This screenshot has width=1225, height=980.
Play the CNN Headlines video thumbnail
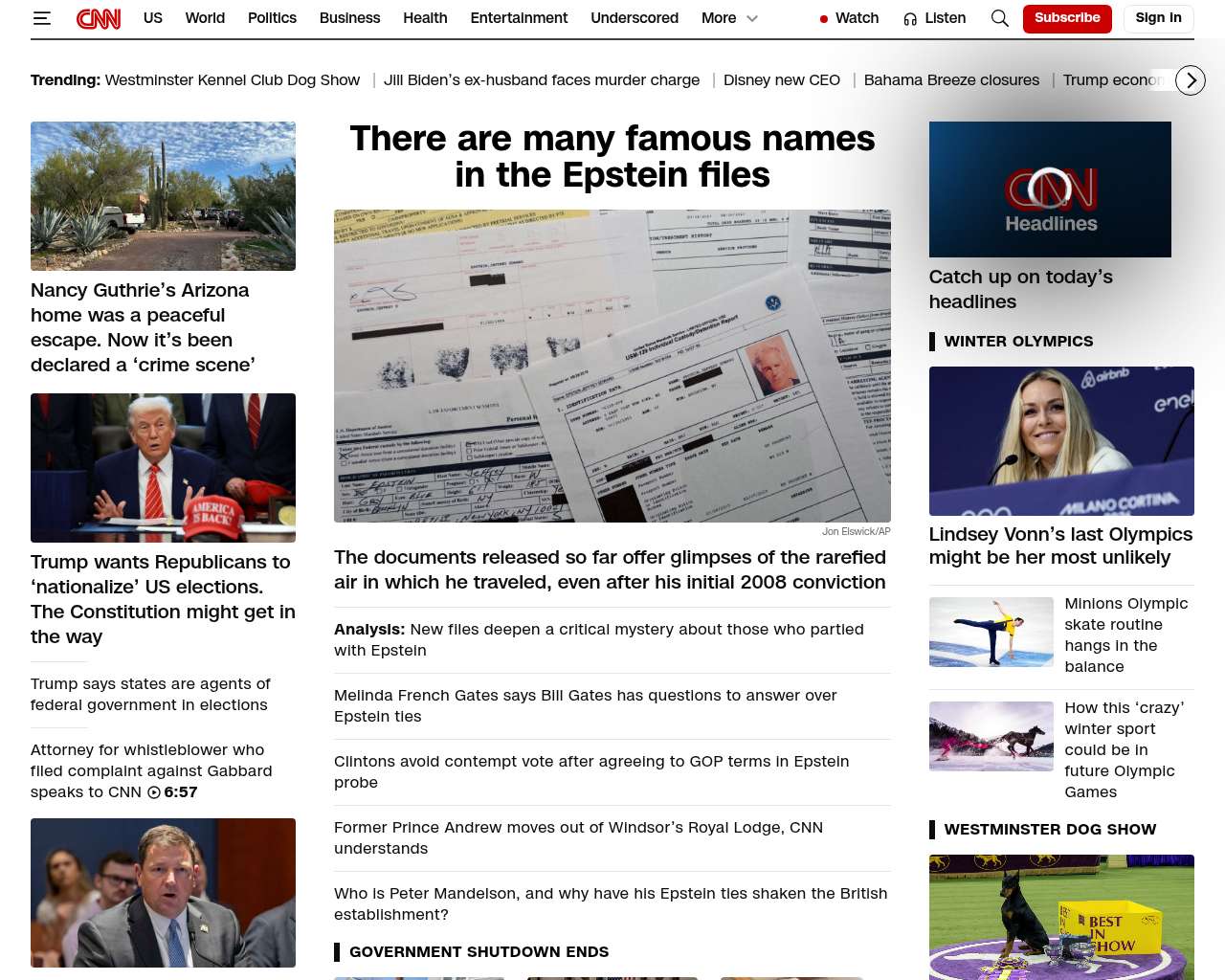tap(1050, 189)
